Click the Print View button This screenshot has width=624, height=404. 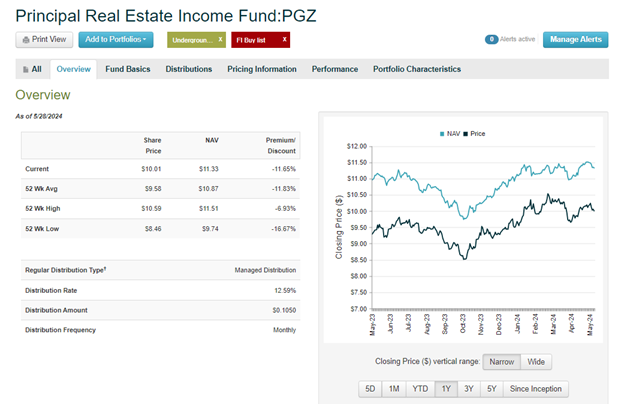44,39
